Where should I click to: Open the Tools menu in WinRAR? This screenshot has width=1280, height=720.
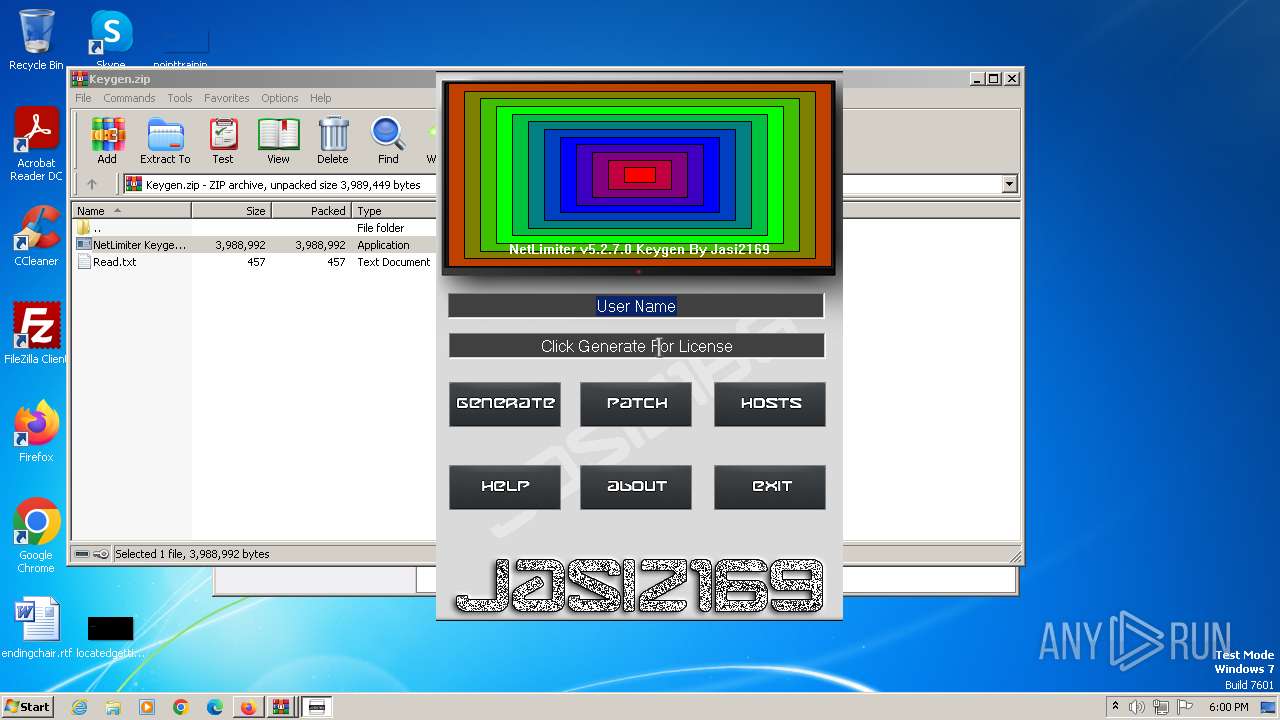[180, 98]
